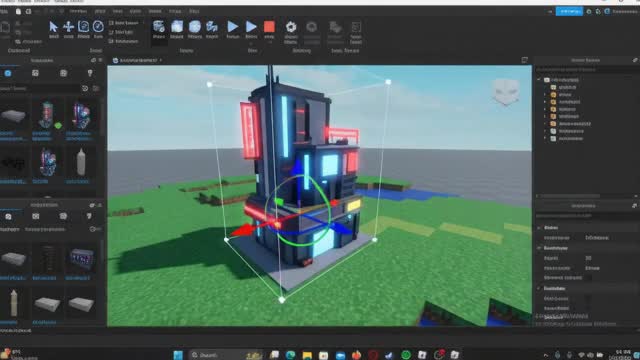Open the first camera-icon tab of lower panel
This screenshot has height=360, width=640.
[8, 216]
